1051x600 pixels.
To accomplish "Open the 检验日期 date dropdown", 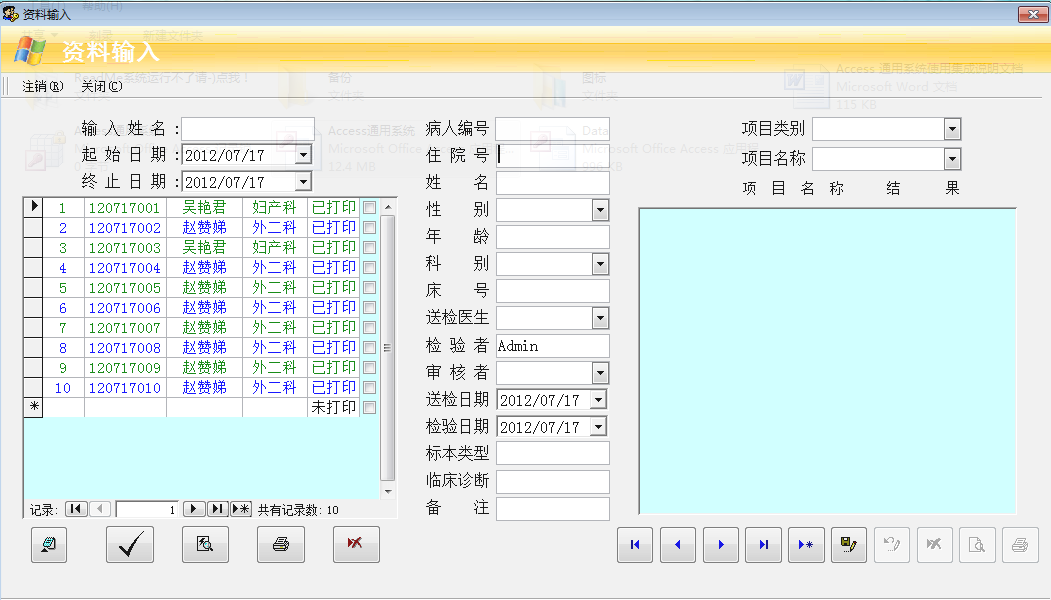I will (x=599, y=426).
